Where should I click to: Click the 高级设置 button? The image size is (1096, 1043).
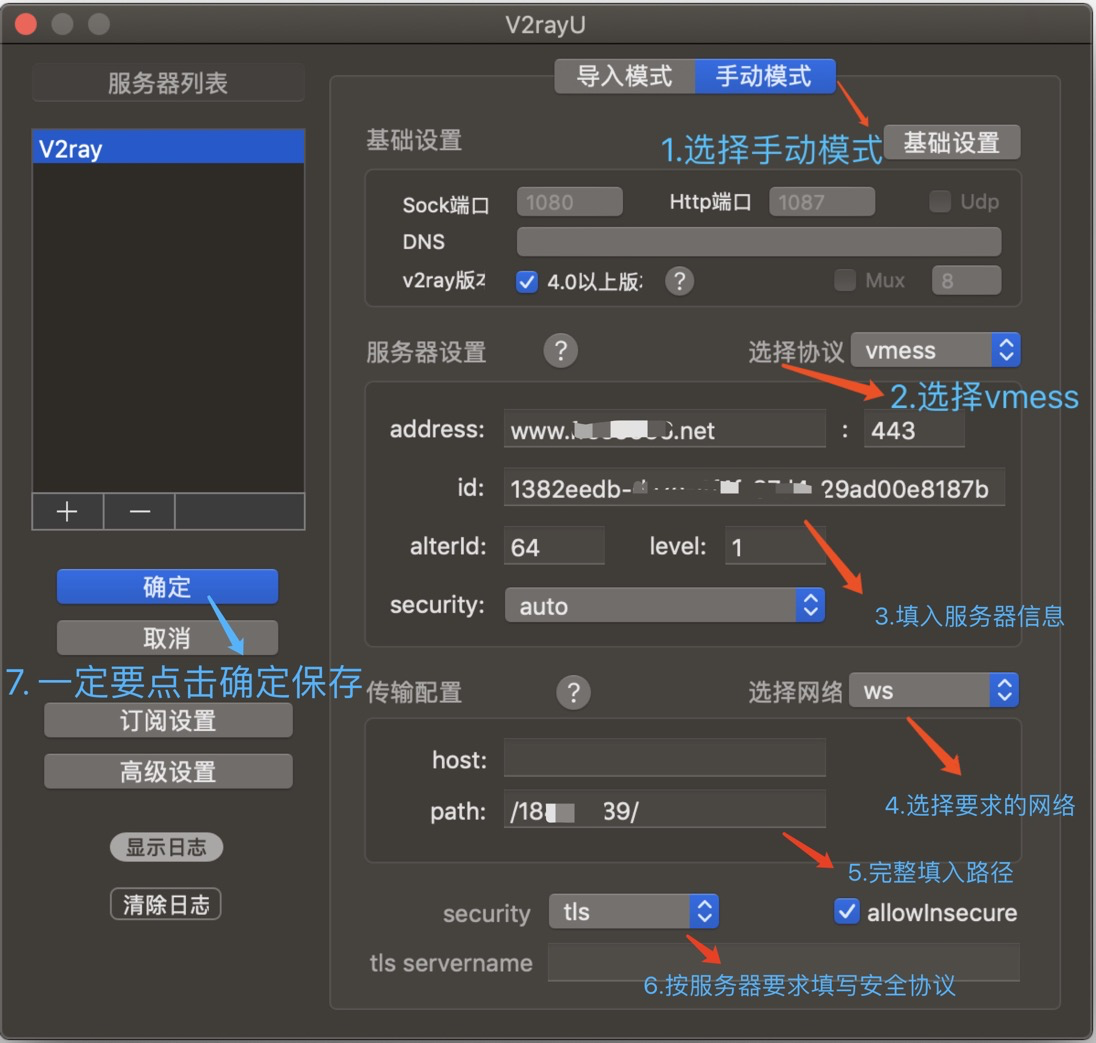tap(168, 771)
